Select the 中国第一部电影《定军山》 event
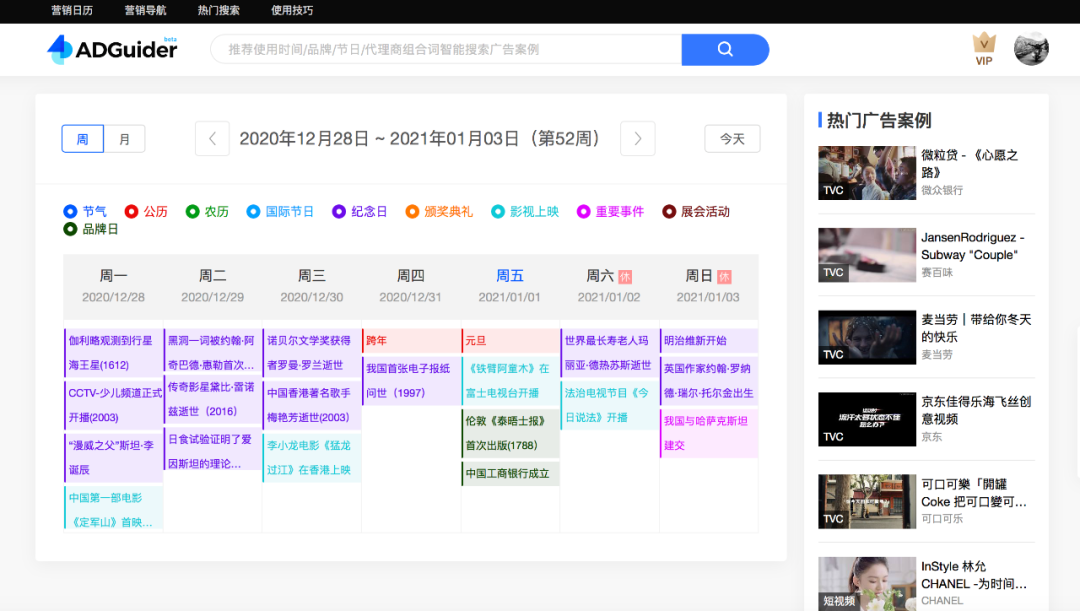Image resolution: width=1080 pixels, height=611 pixels. [114, 508]
